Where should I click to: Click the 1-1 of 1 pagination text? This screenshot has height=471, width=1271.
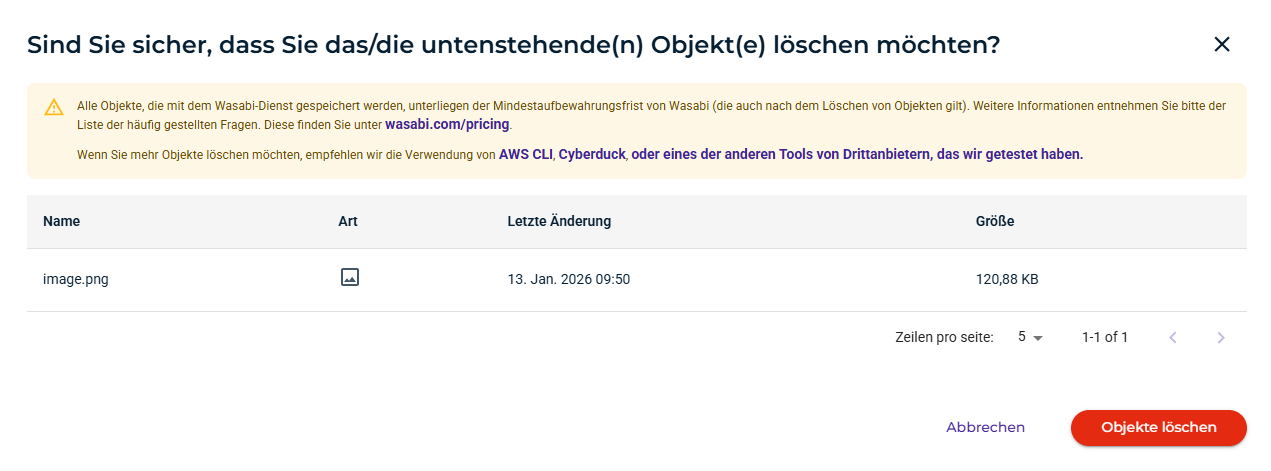click(x=1104, y=338)
